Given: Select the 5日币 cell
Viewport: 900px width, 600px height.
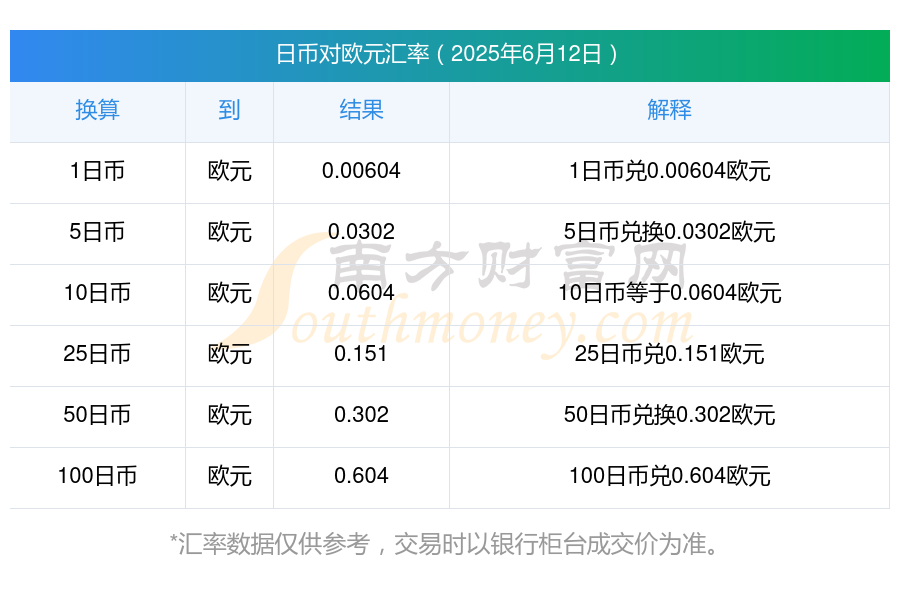Looking at the screenshot, I should coord(97,232).
